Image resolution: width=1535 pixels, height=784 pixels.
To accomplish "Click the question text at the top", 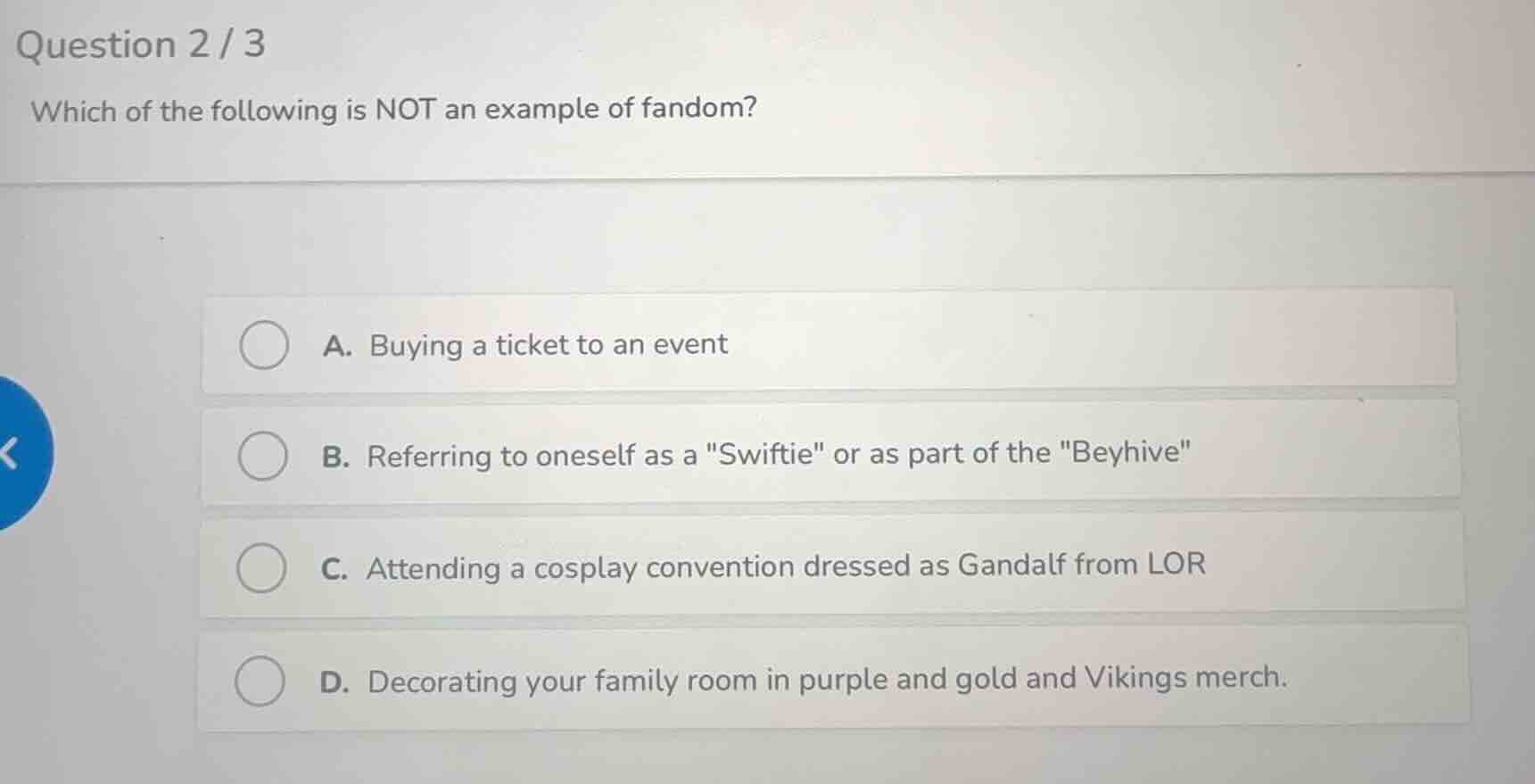I will (x=392, y=110).
